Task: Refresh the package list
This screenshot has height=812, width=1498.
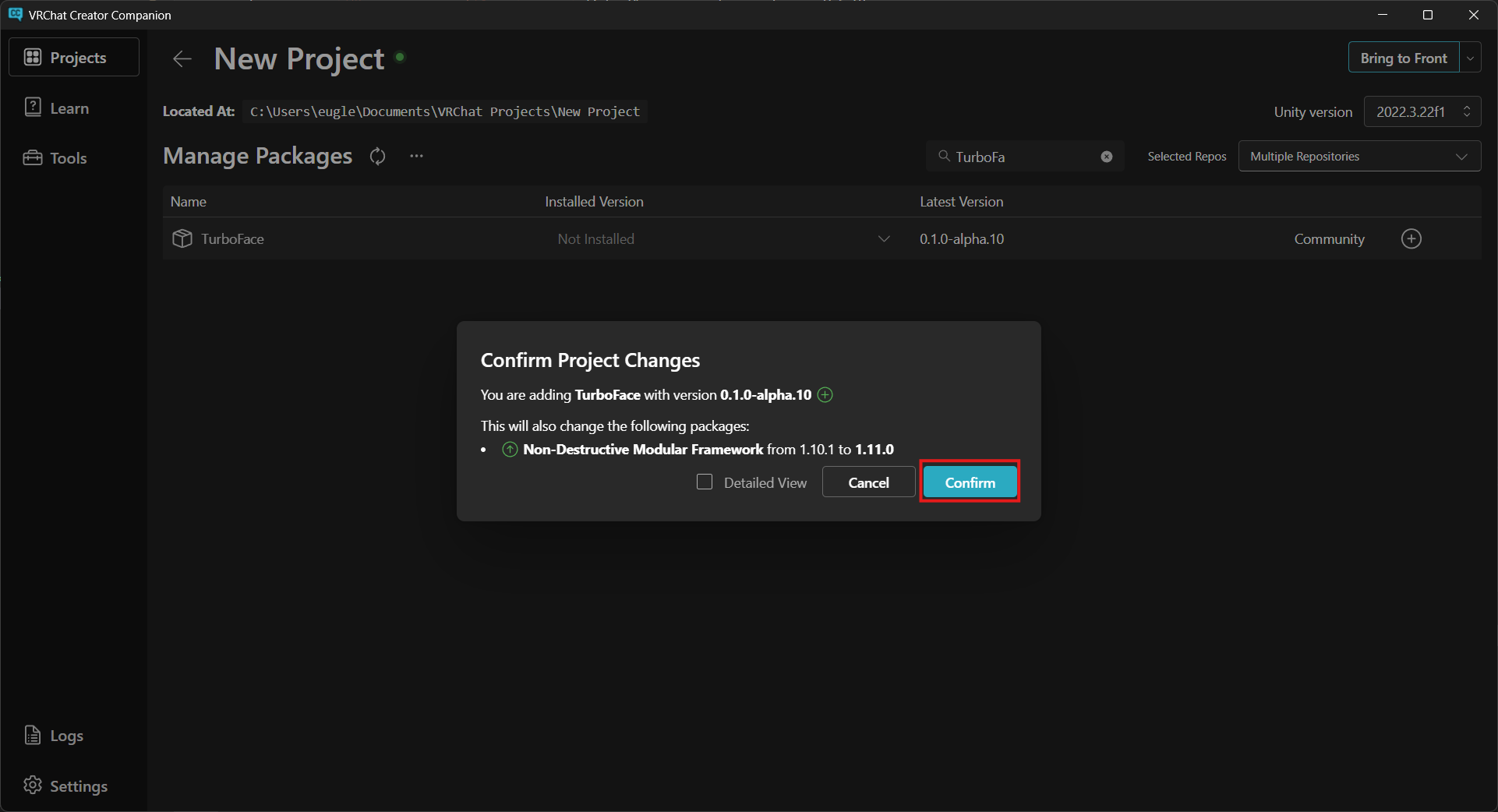Action: pyautogui.click(x=378, y=157)
